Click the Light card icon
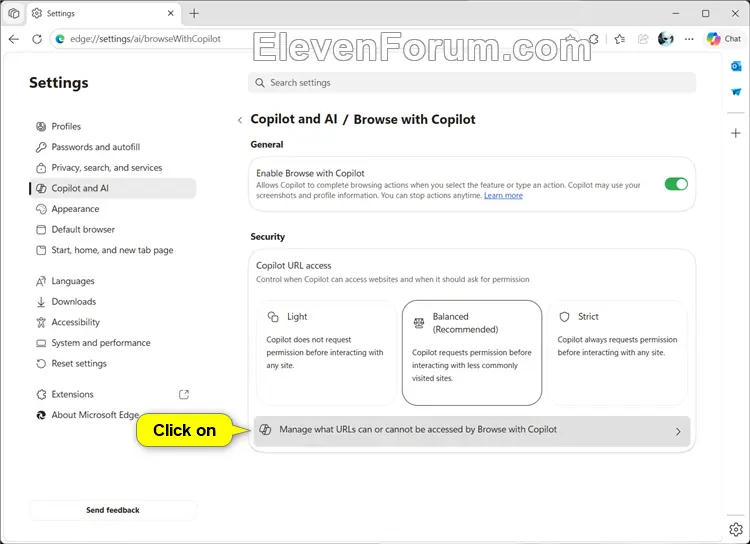750x544 pixels. point(273,317)
